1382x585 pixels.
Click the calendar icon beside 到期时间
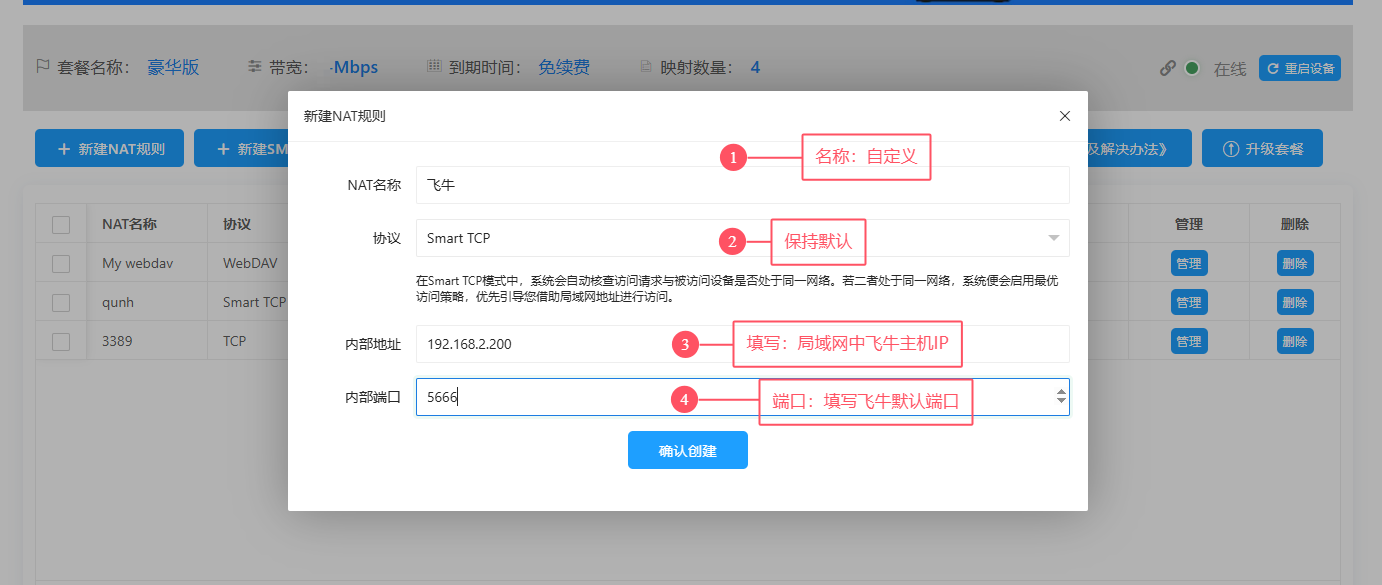coord(434,67)
